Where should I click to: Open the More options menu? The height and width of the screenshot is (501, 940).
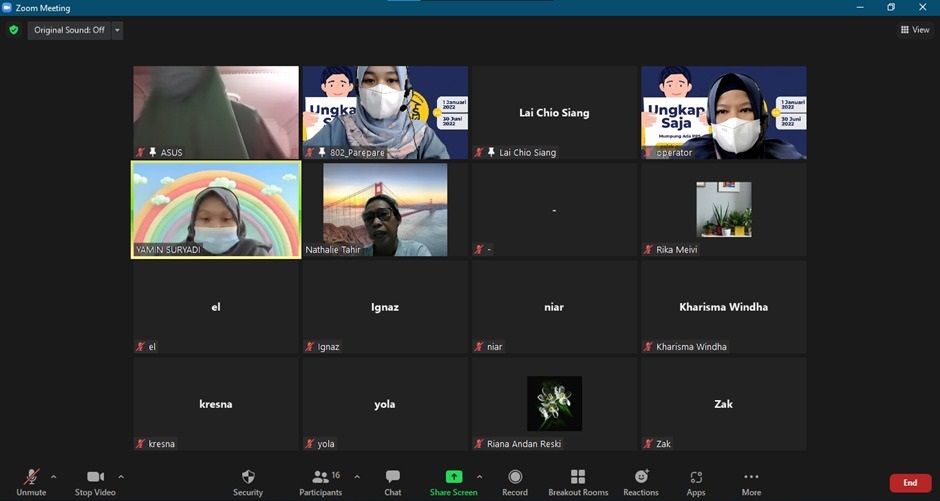pyautogui.click(x=751, y=477)
